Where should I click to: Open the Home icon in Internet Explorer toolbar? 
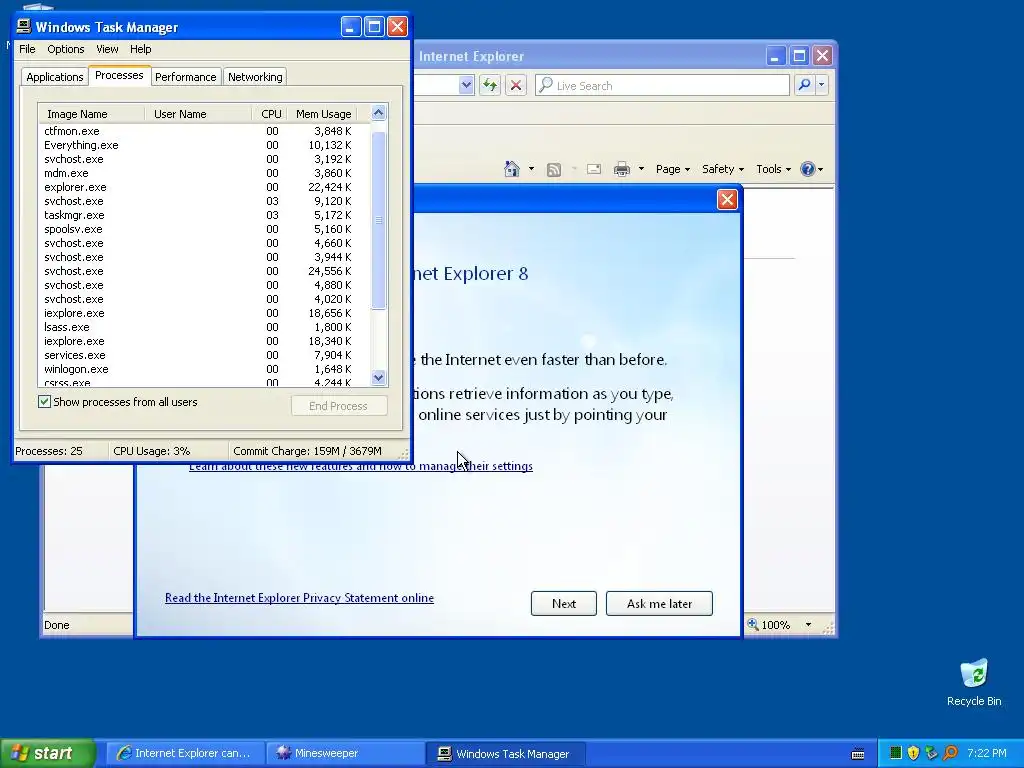coord(512,169)
